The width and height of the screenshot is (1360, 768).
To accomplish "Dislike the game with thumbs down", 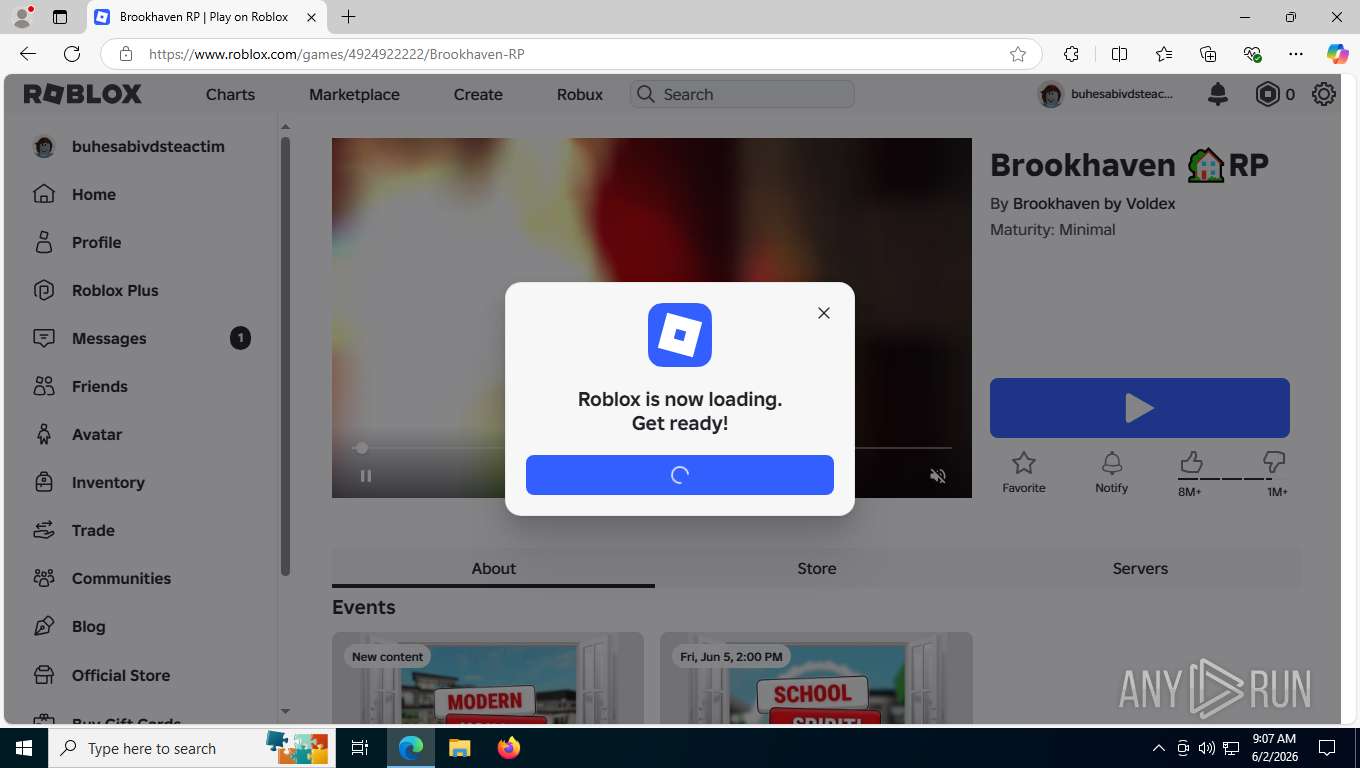I will coord(1274,462).
